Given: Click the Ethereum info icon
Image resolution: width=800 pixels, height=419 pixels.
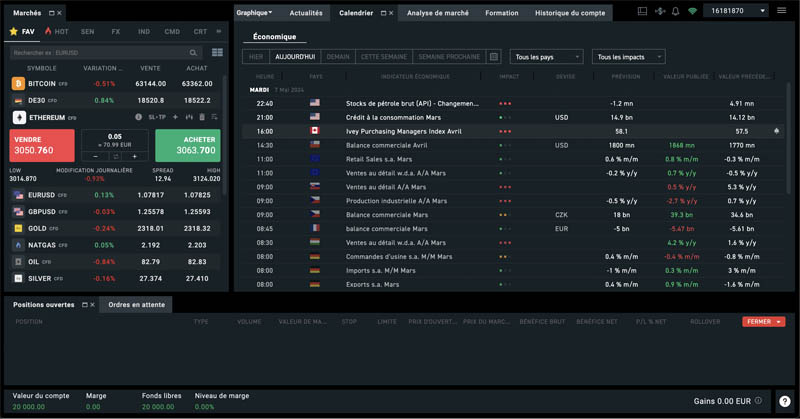Looking at the screenshot, I should 138,117.
